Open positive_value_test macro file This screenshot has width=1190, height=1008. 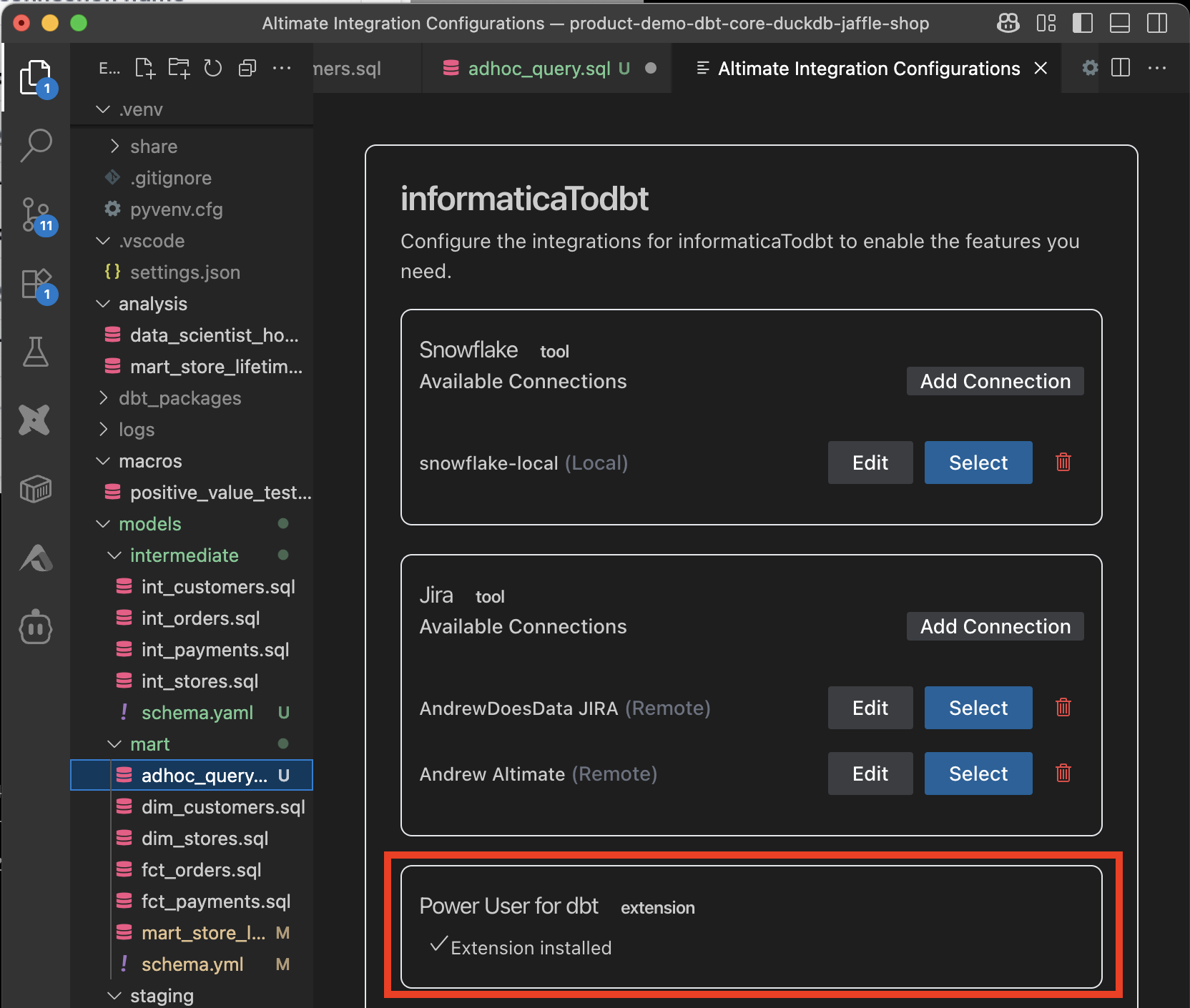pos(192,493)
